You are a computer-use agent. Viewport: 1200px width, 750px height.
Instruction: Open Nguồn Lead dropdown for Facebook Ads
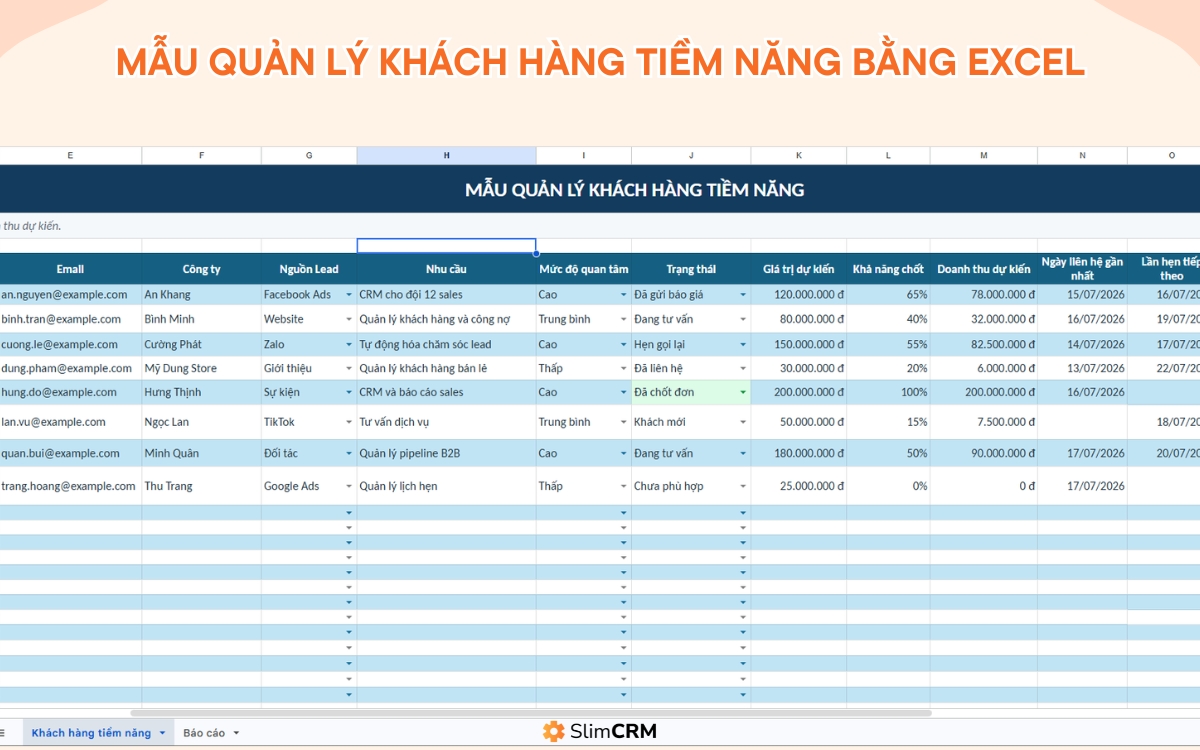pos(349,295)
